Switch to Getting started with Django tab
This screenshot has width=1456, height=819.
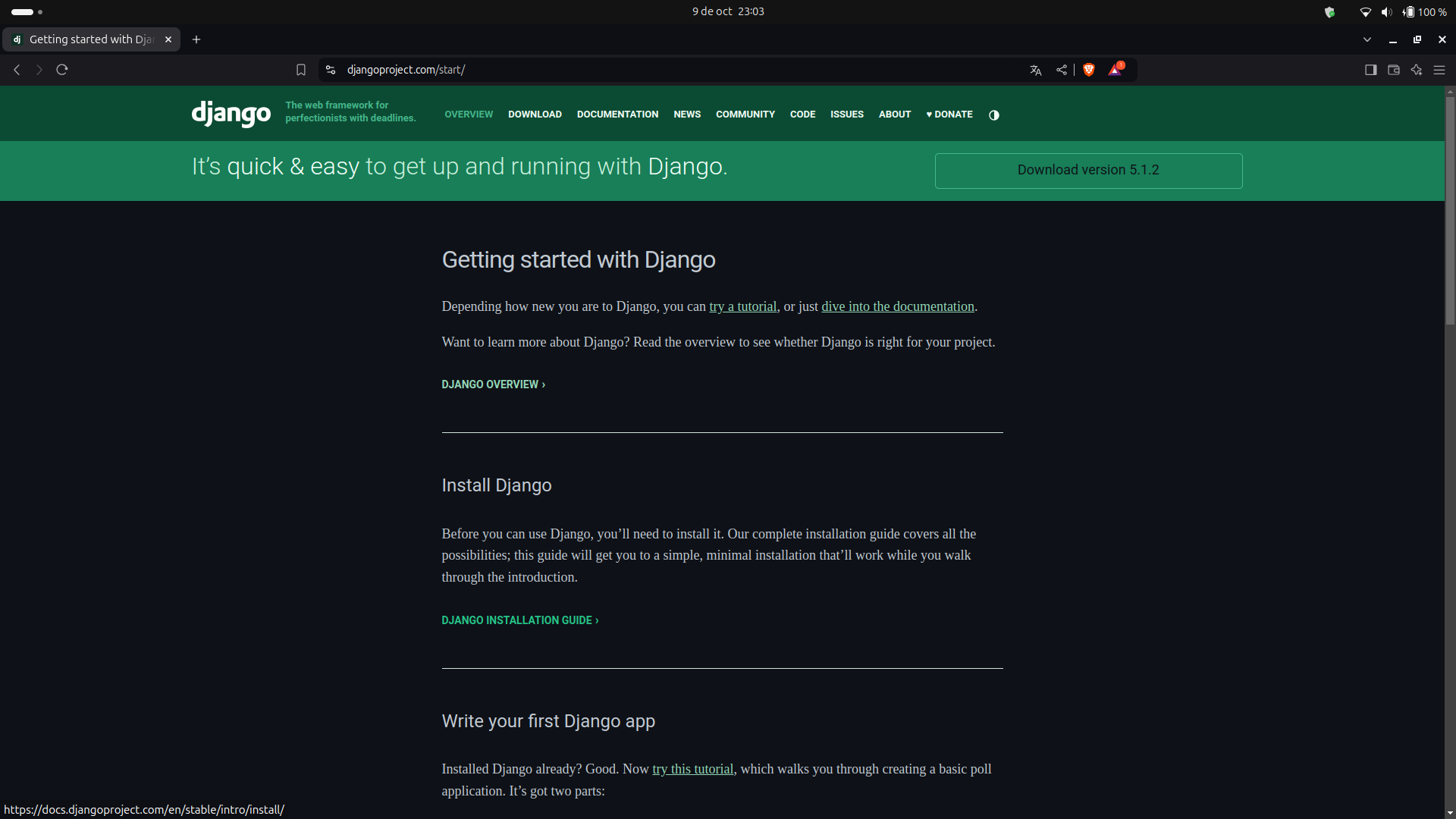click(x=91, y=39)
